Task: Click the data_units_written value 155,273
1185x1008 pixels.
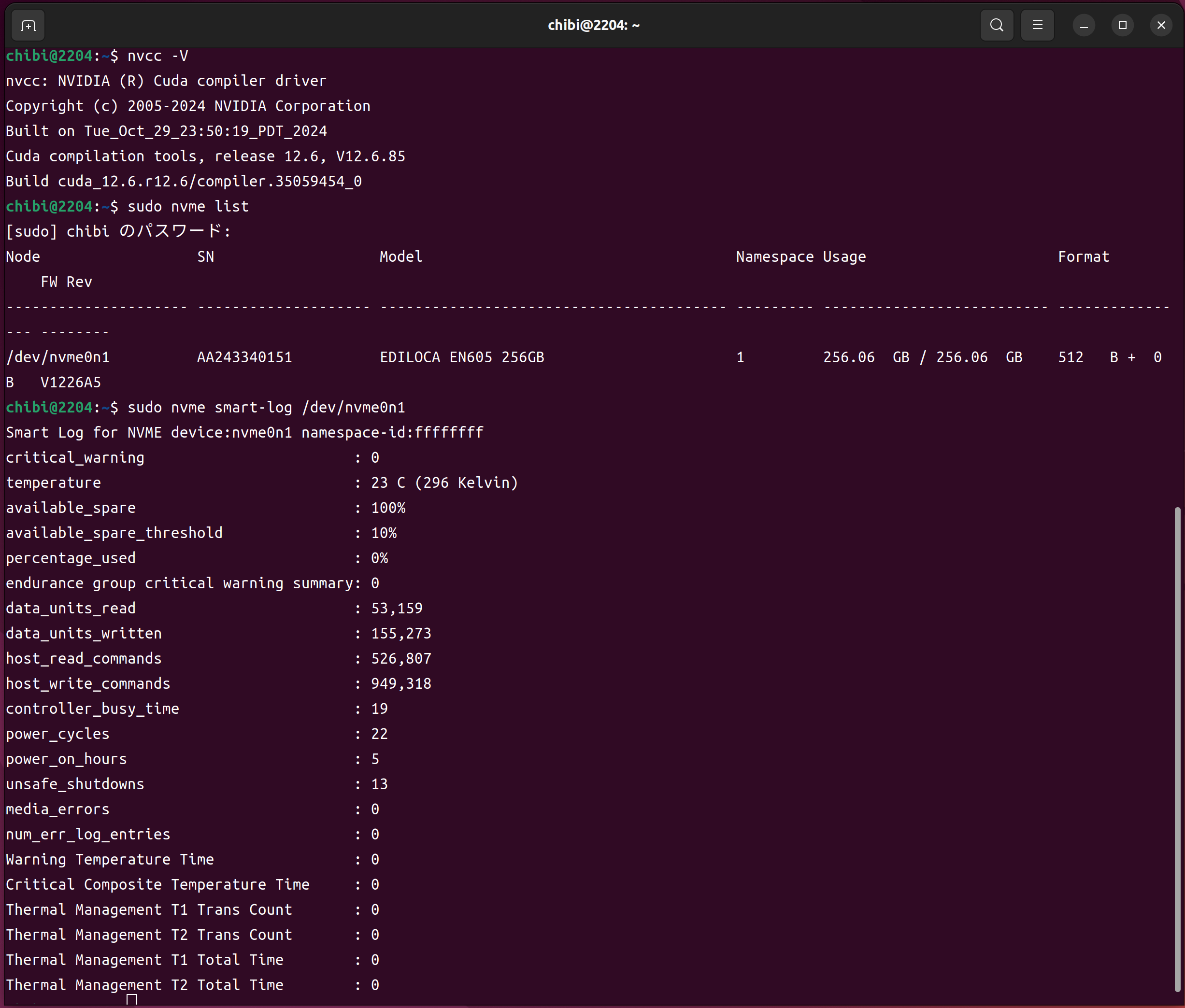Action: [400, 633]
